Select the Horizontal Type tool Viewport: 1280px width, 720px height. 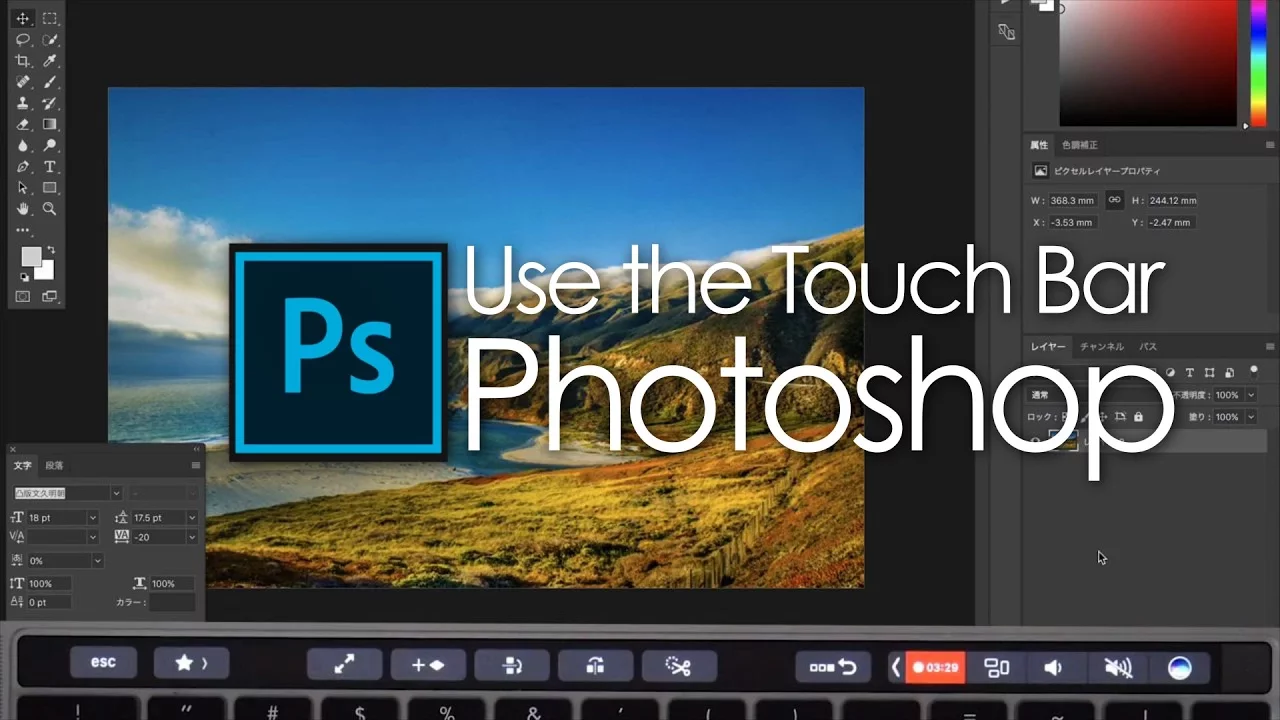(49, 167)
